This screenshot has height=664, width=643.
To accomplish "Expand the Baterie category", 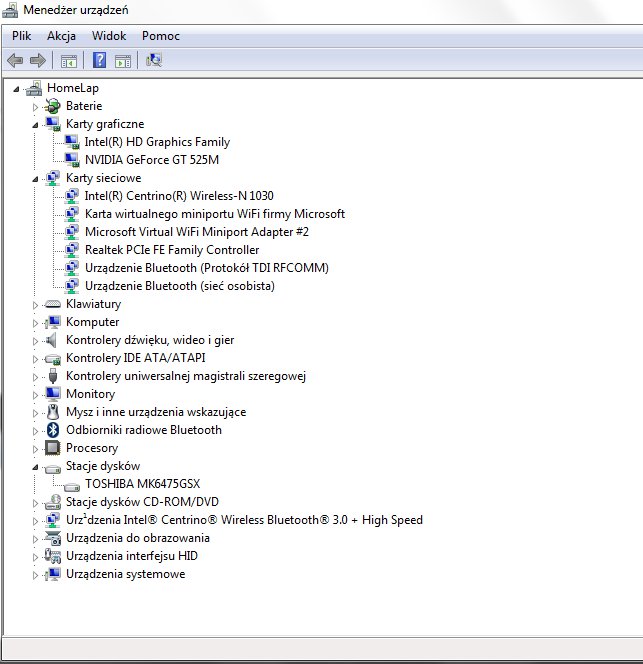I will tap(35, 107).
